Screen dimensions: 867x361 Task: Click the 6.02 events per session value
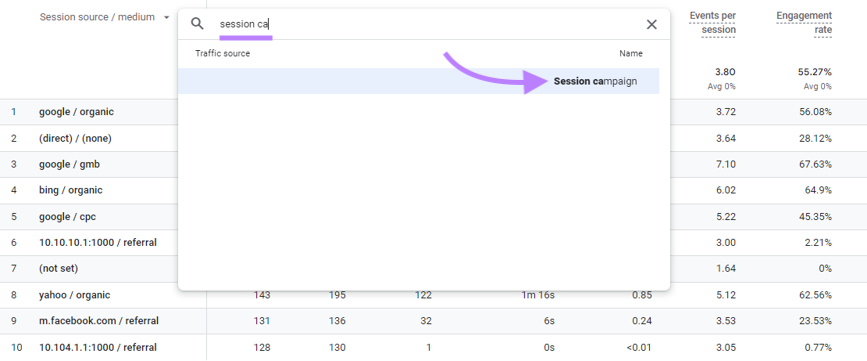coord(725,190)
